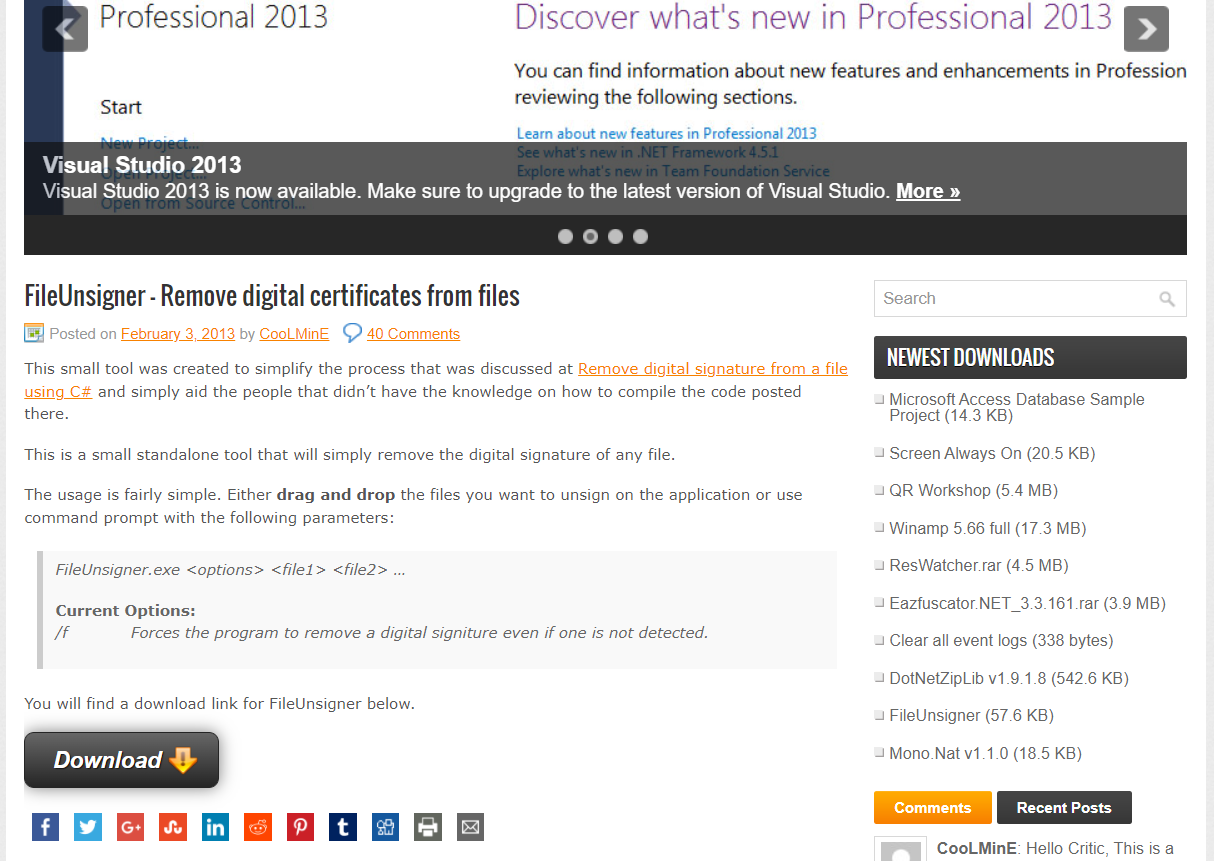Go to previous slide with left arrow
1214x861 pixels.
(x=65, y=29)
